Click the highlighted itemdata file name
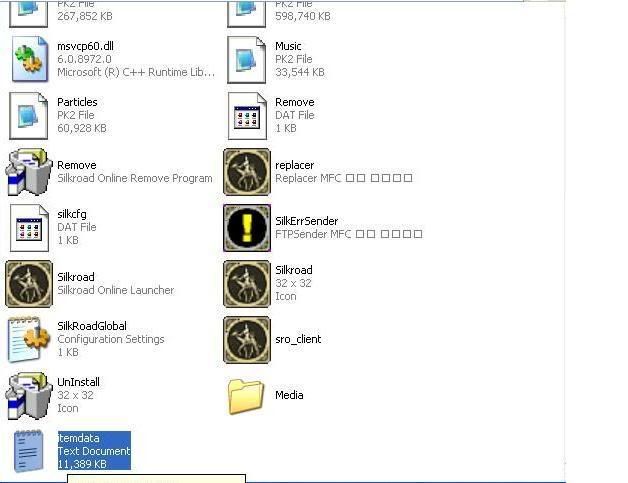 coord(78,438)
